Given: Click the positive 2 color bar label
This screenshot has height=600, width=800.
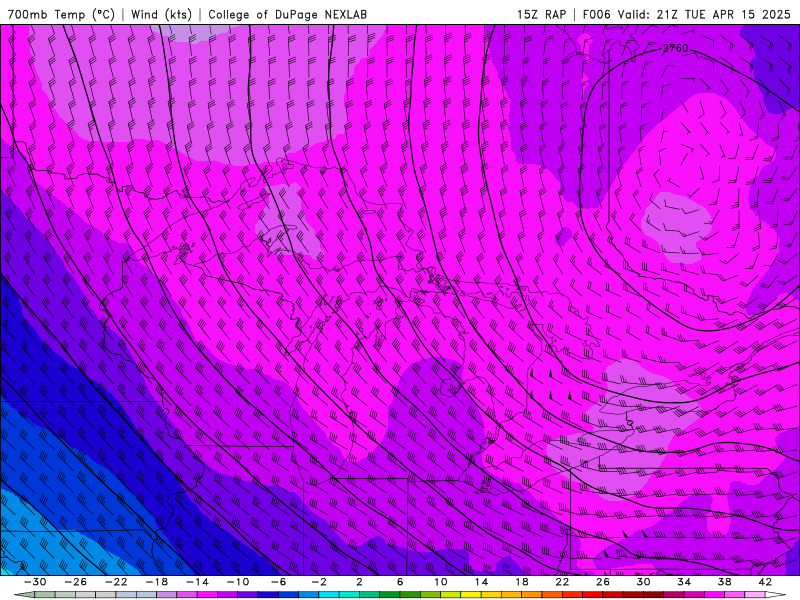Looking at the screenshot, I should pos(360,582).
